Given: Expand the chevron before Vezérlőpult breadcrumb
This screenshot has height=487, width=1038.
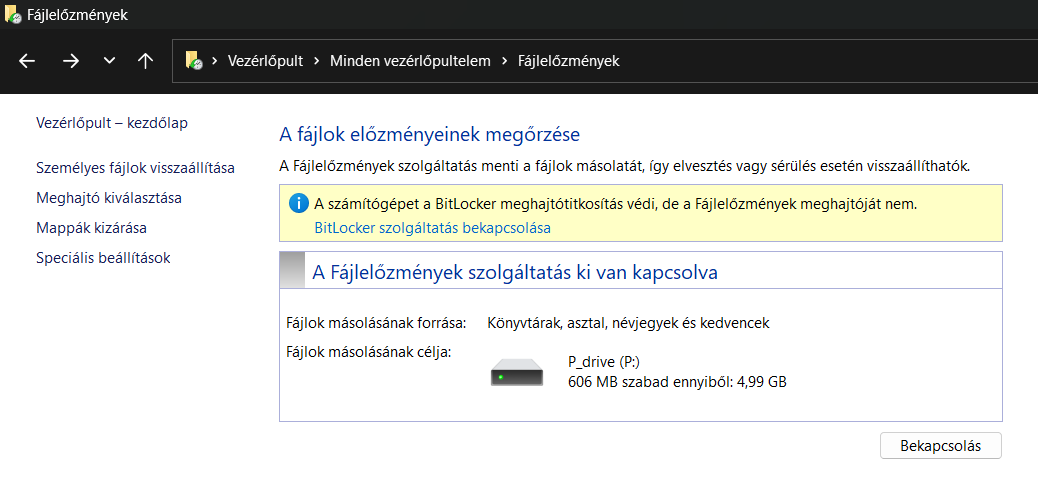Looking at the screenshot, I should pos(214,62).
